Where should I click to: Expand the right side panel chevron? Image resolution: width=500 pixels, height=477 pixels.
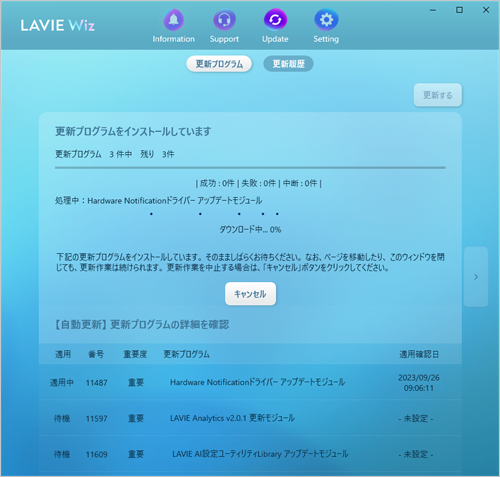tap(476, 277)
